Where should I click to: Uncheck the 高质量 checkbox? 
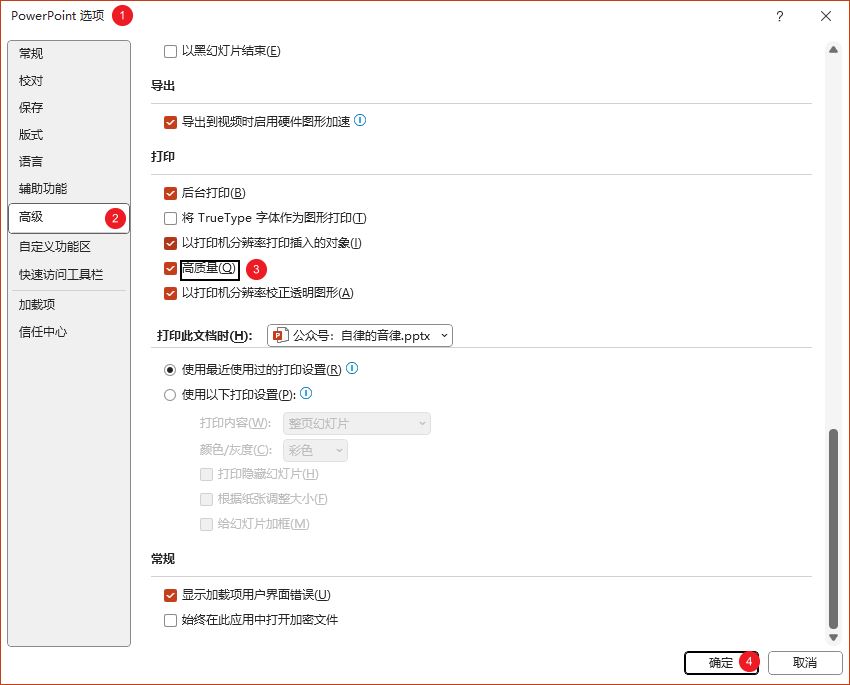pos(170,268)
